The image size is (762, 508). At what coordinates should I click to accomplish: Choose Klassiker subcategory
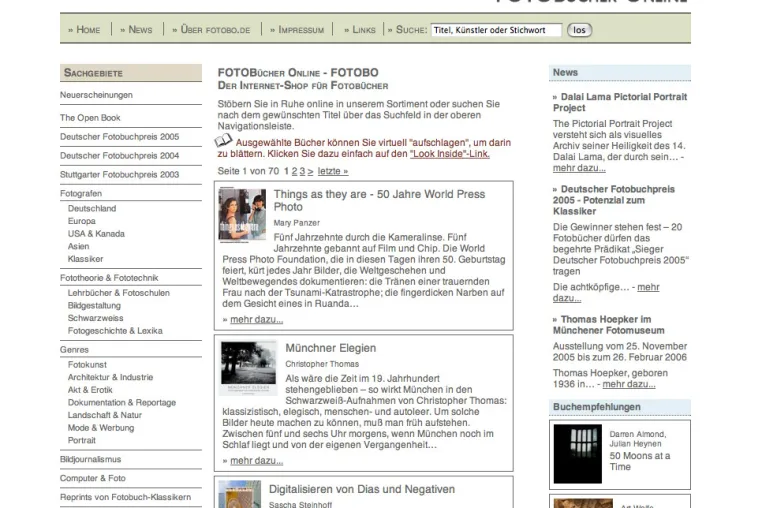[x=86, y=259]
